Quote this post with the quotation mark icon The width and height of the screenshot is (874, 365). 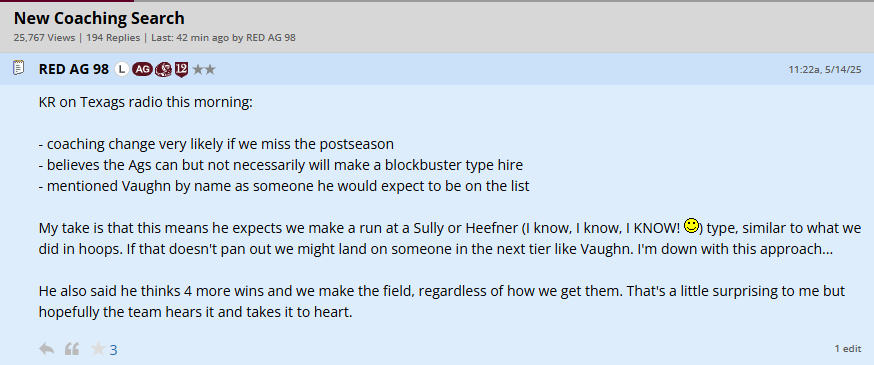point(72,349)
